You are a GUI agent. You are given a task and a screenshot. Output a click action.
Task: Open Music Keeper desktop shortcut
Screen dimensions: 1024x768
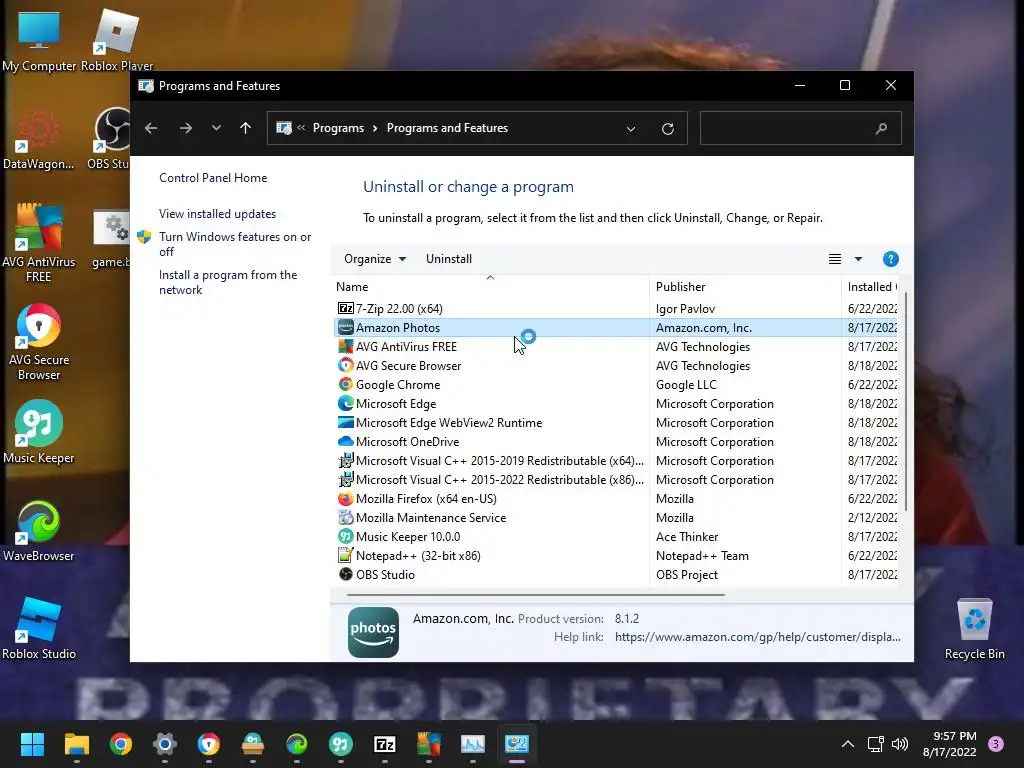[x=39, y=432]
